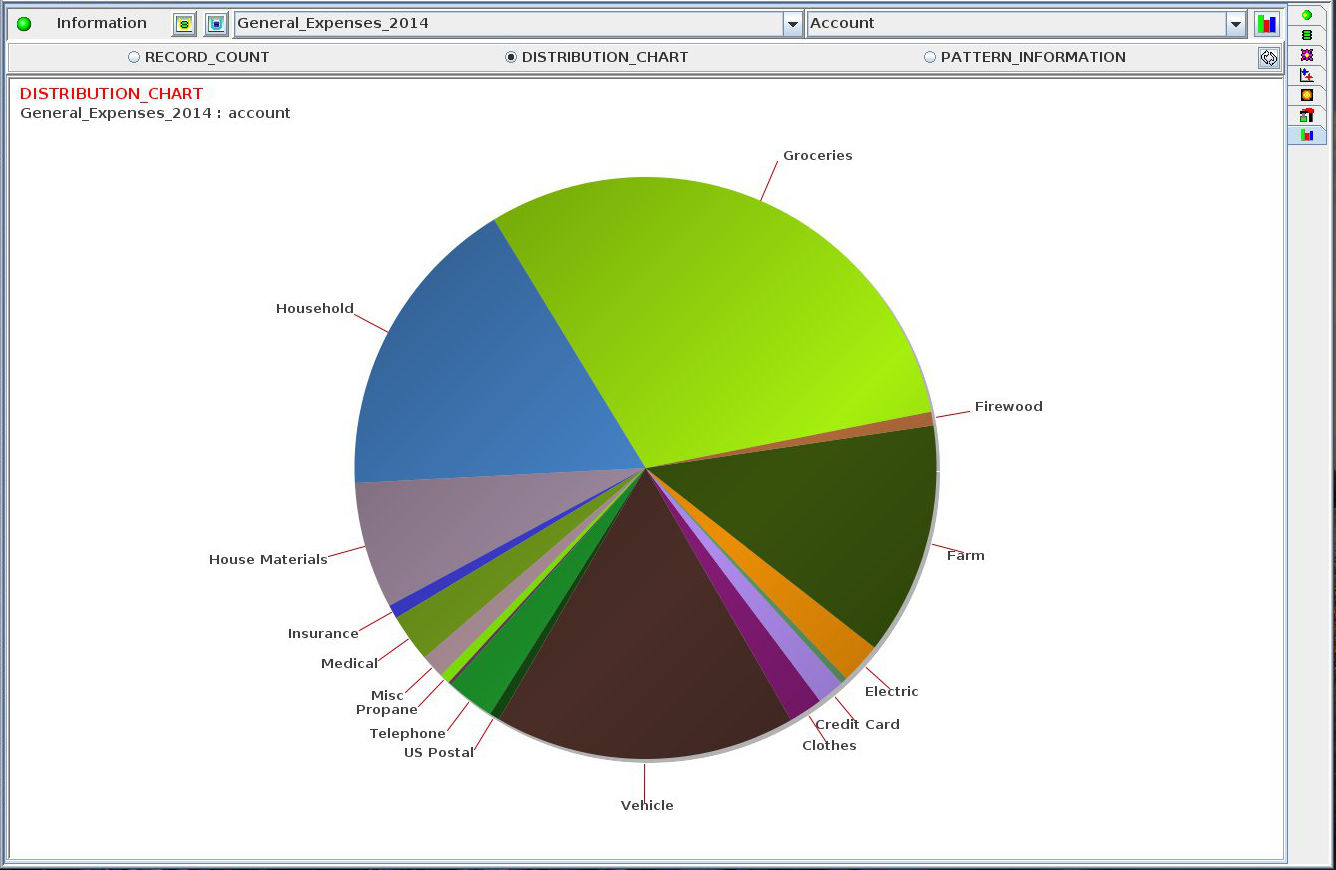Open the scatter plot stars sidebar tab

pos(1306,75)
